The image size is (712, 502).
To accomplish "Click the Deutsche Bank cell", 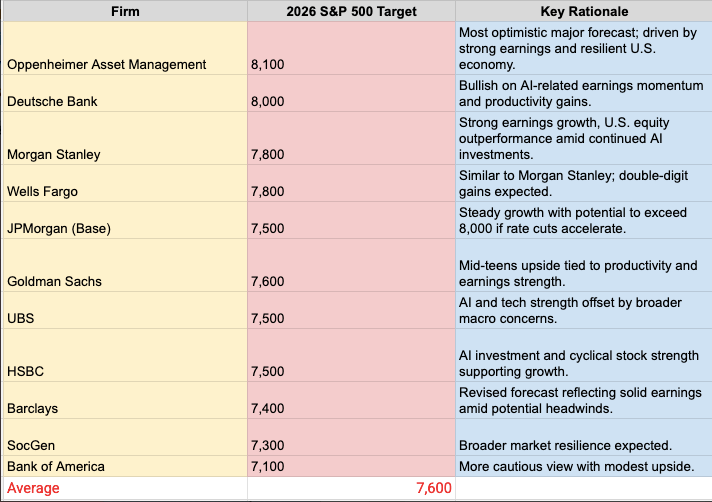I will click(x=125, y=93).
